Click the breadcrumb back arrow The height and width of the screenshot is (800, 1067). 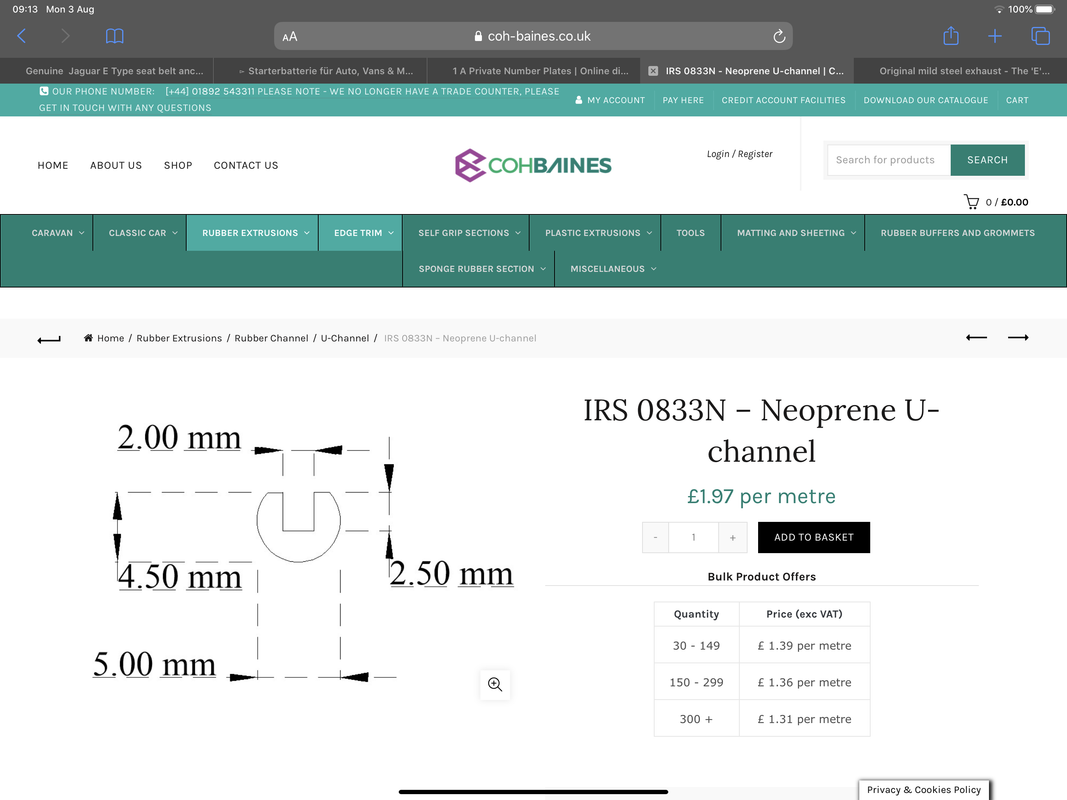click(x=49, y=339)
